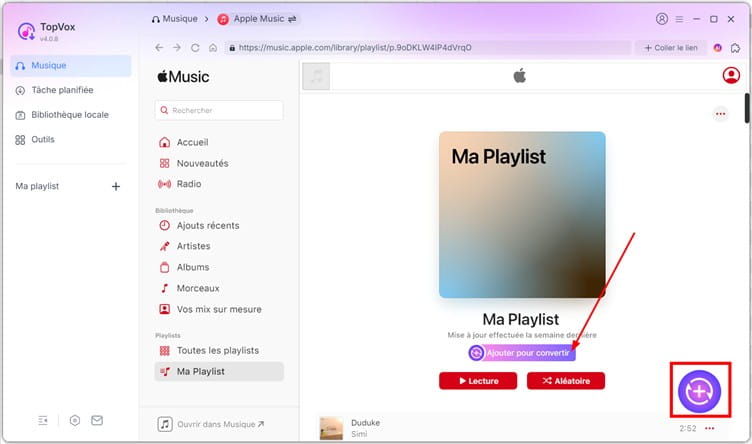
Task: Click the Apple Music logo
Action: 183,77
